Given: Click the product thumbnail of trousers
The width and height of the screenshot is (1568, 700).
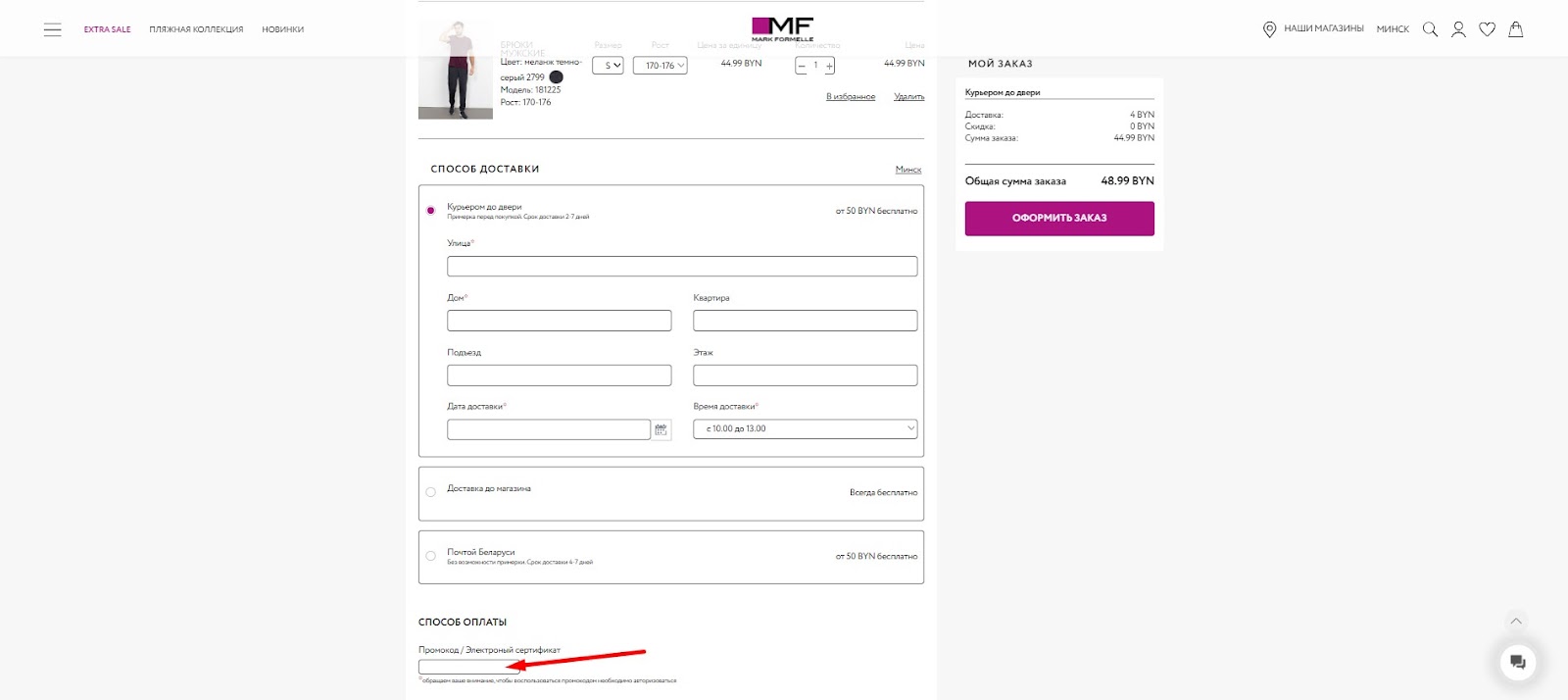Looking at the screenshot, I should pos(456,69).
